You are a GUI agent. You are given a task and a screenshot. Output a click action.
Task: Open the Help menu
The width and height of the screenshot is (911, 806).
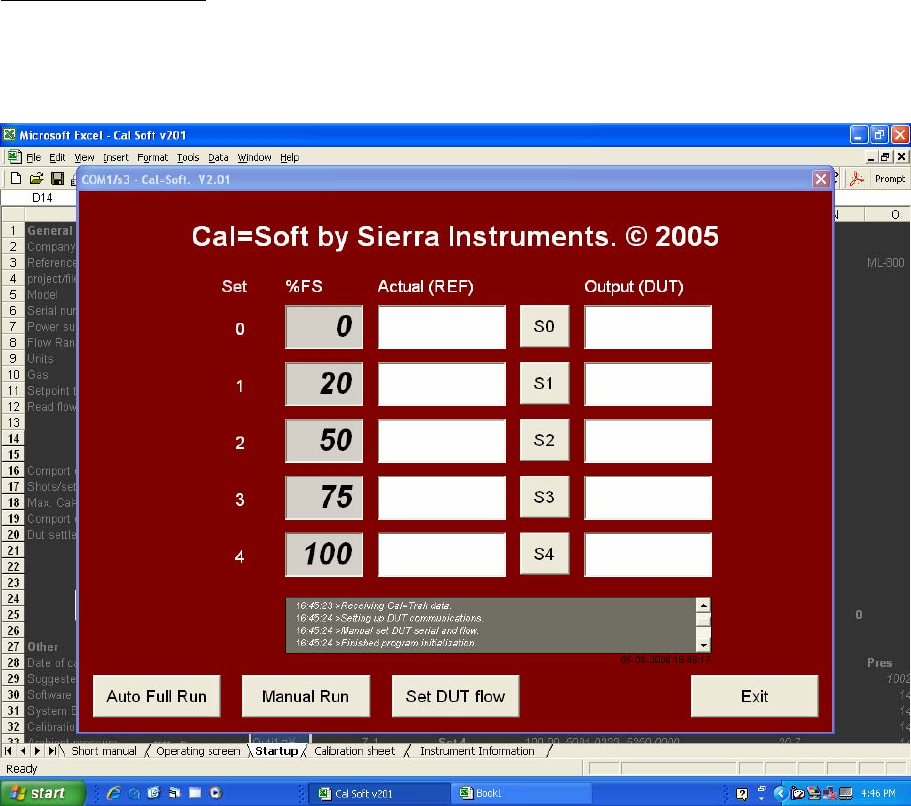[289, 157]
